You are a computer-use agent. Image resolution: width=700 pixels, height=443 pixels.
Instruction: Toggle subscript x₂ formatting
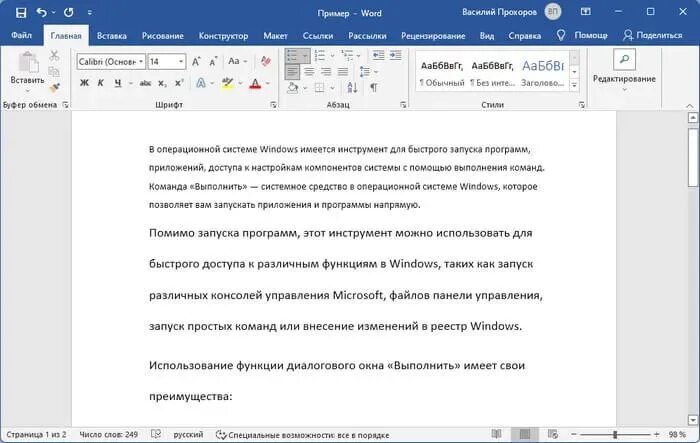(162, 83)
